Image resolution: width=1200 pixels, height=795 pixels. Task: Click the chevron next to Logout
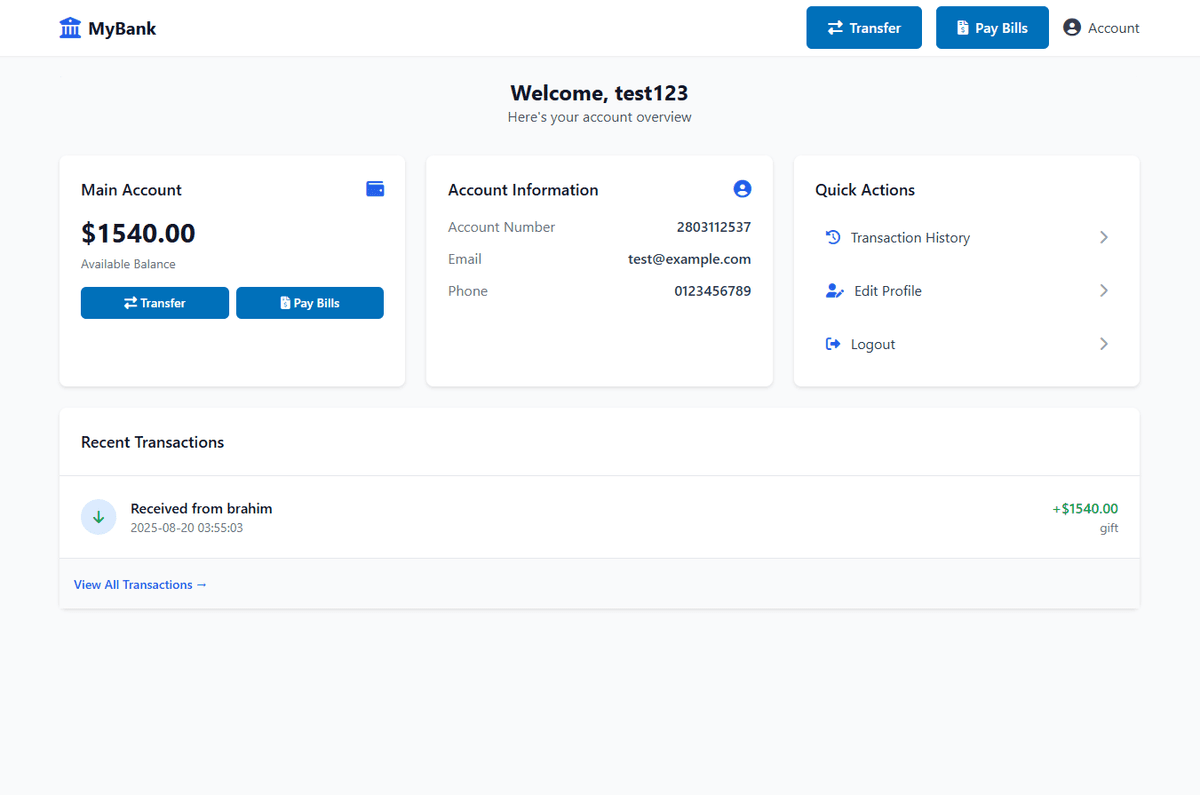(x=1103, y=343)
